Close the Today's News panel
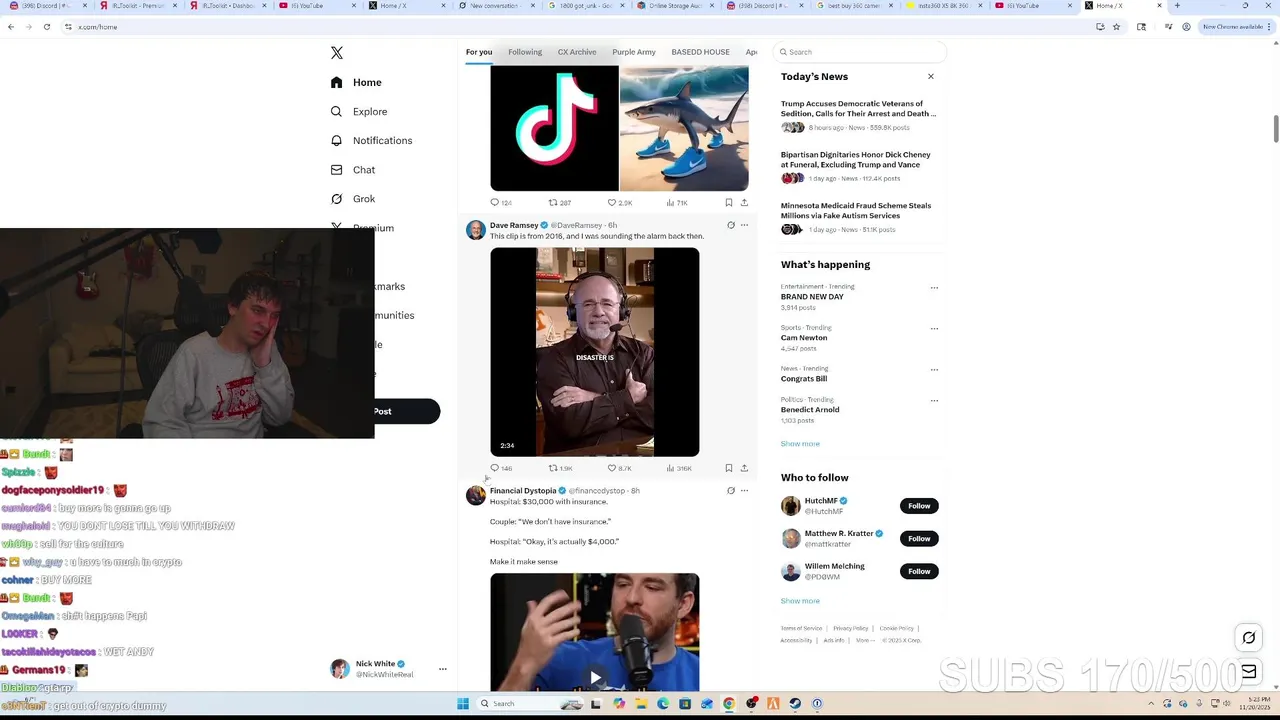This screenshot has width=1280, height=720. (931, 76)
